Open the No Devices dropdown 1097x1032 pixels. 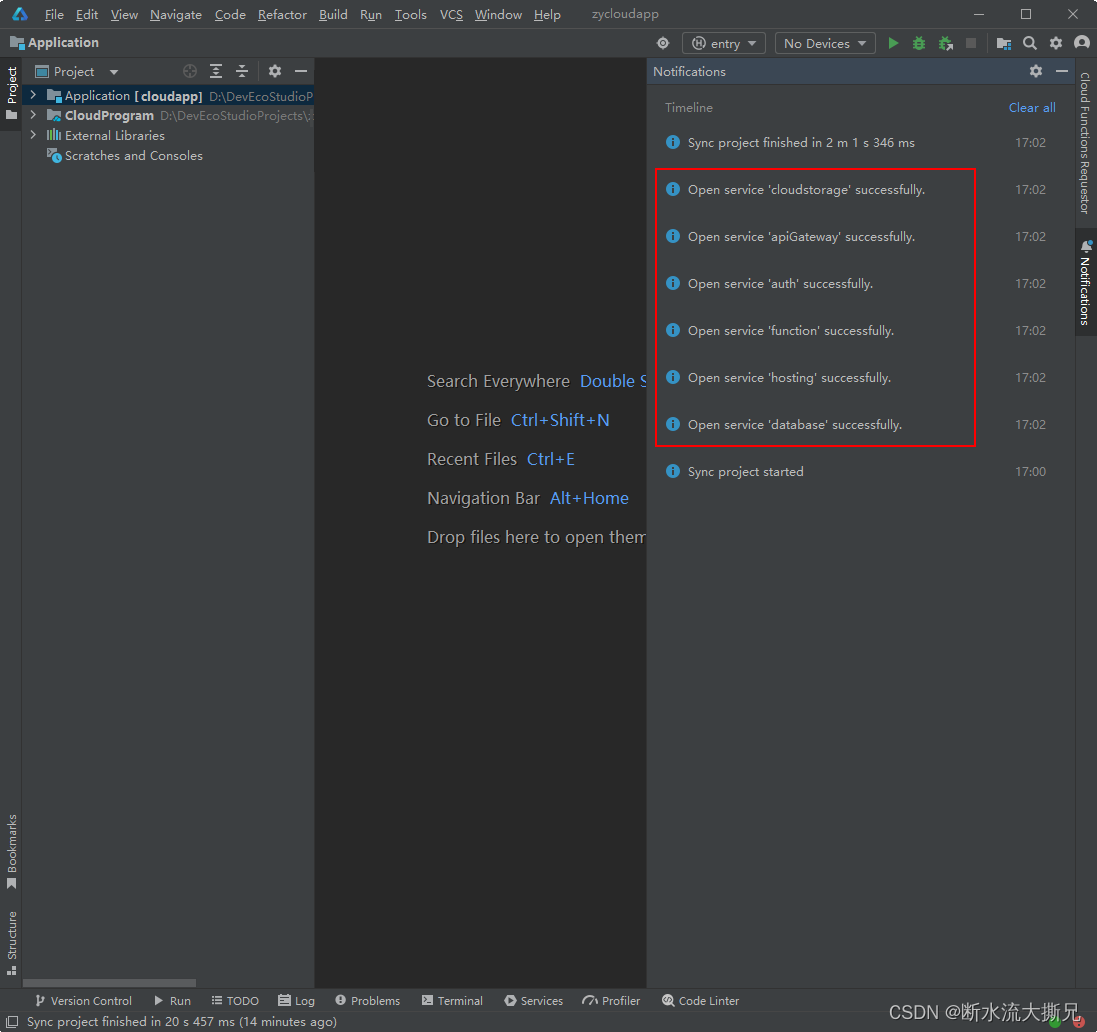pyautogui.click(x=825, y=43)
